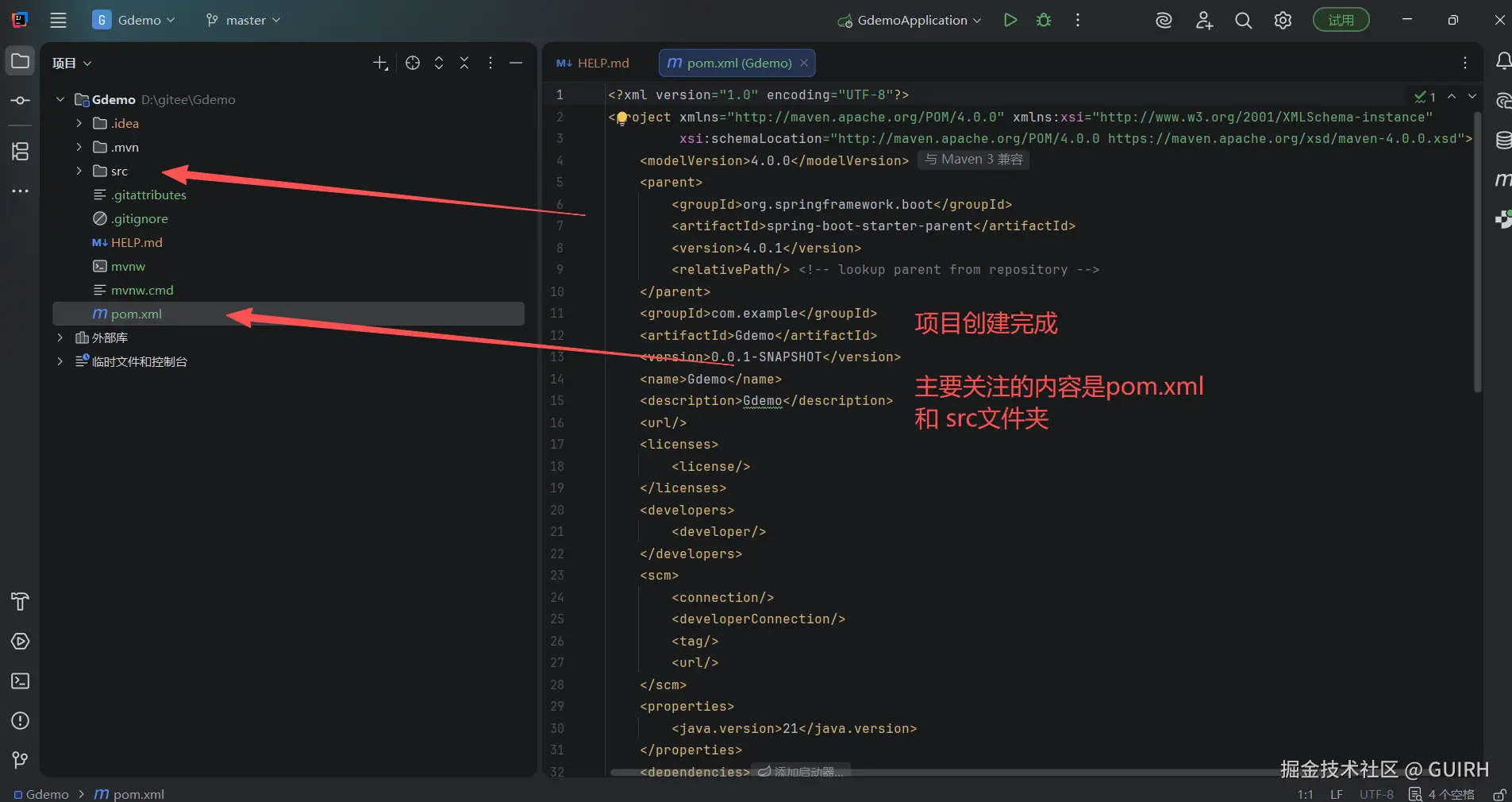Image resolution: width=1512 pixels, height=802 pixels.
Task: Expand the .mvn folder
Action: (x=79, y=147)
